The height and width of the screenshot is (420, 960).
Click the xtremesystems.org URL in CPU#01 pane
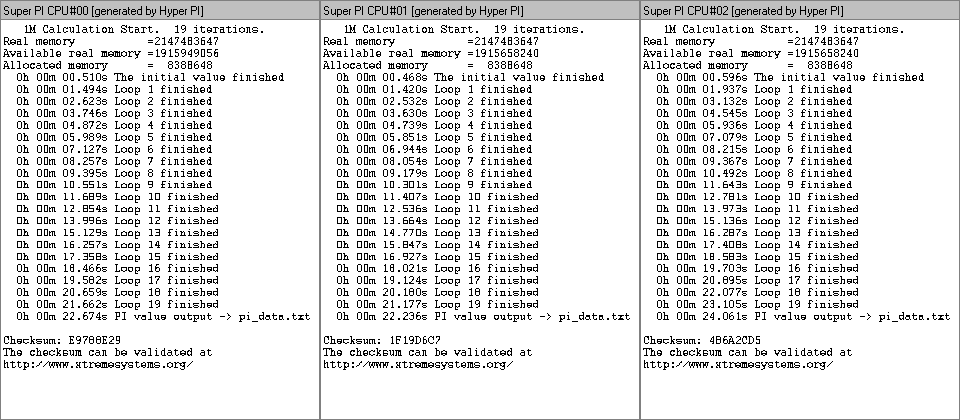point(418,364)
